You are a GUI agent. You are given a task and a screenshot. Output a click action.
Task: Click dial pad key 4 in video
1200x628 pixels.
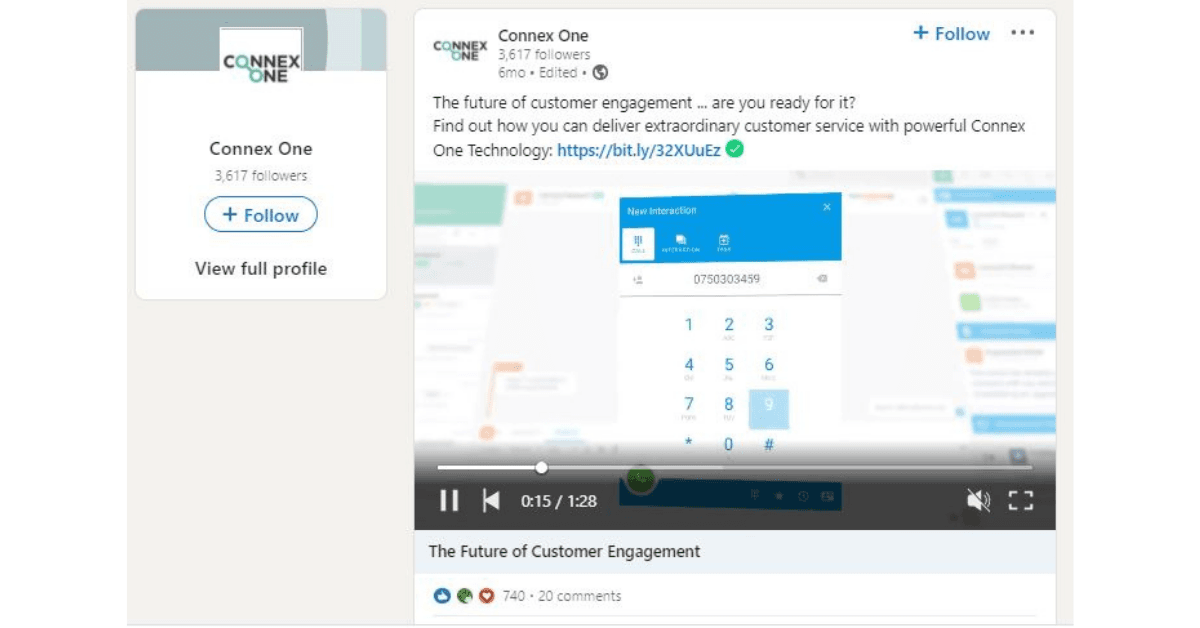pyautogui.click(x=688, y=366)
